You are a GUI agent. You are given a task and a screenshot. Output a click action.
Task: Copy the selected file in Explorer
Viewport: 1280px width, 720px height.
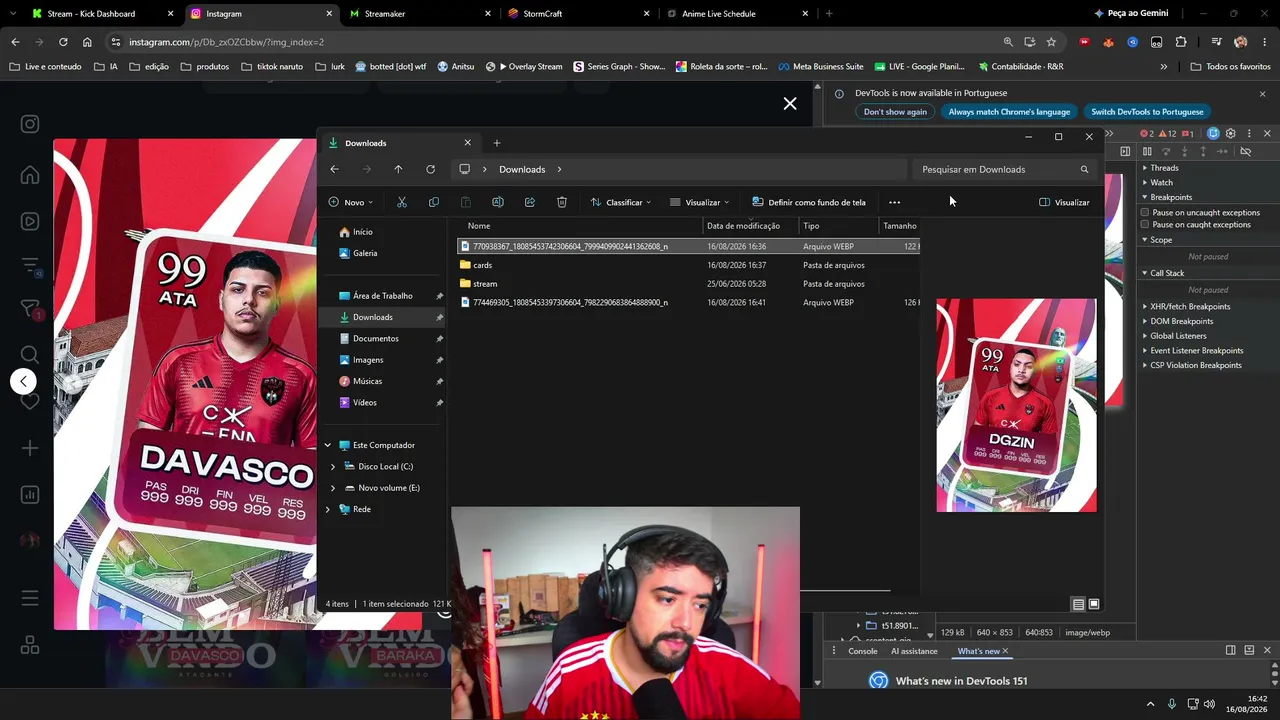(434, 202)
